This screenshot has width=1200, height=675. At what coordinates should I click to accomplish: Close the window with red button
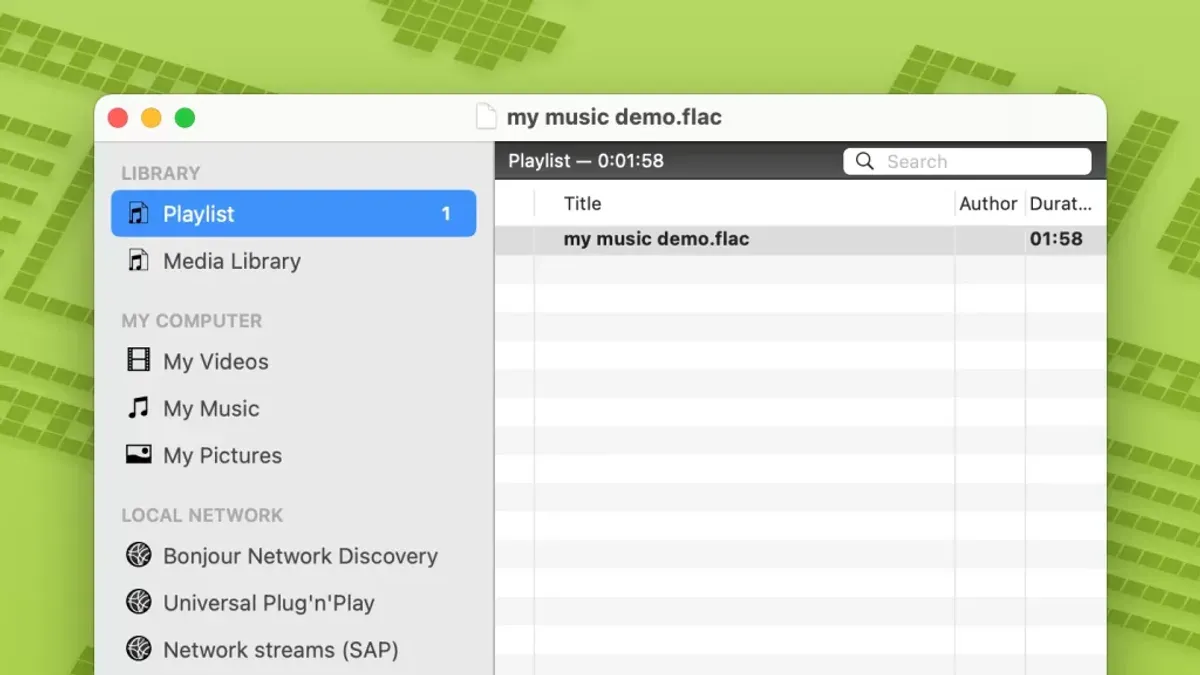118,118
